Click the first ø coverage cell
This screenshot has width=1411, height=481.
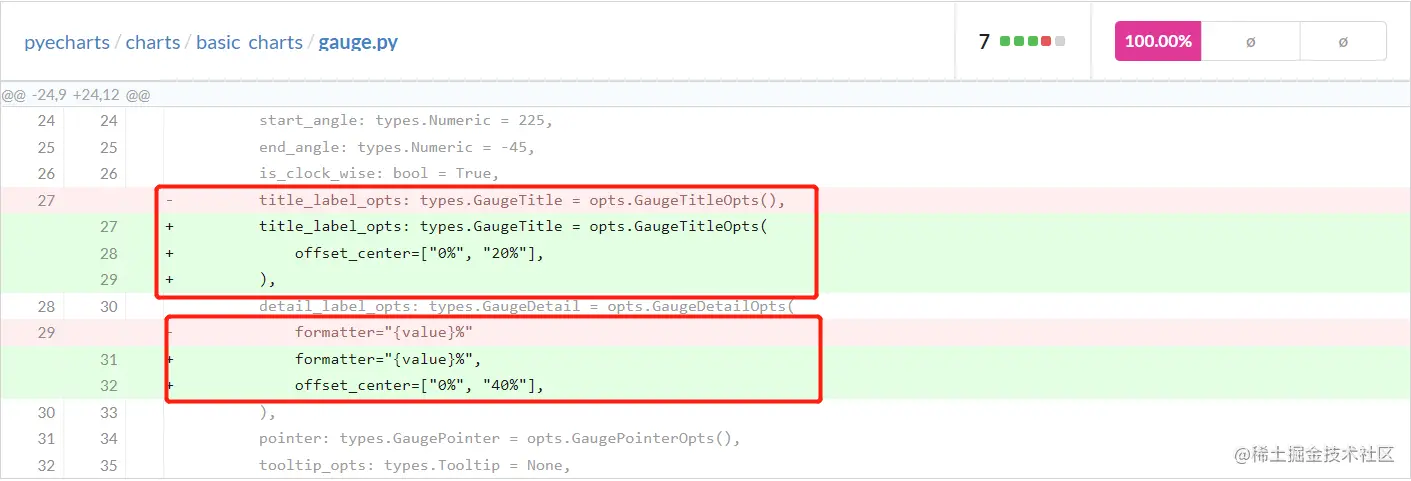point(1250,42)
